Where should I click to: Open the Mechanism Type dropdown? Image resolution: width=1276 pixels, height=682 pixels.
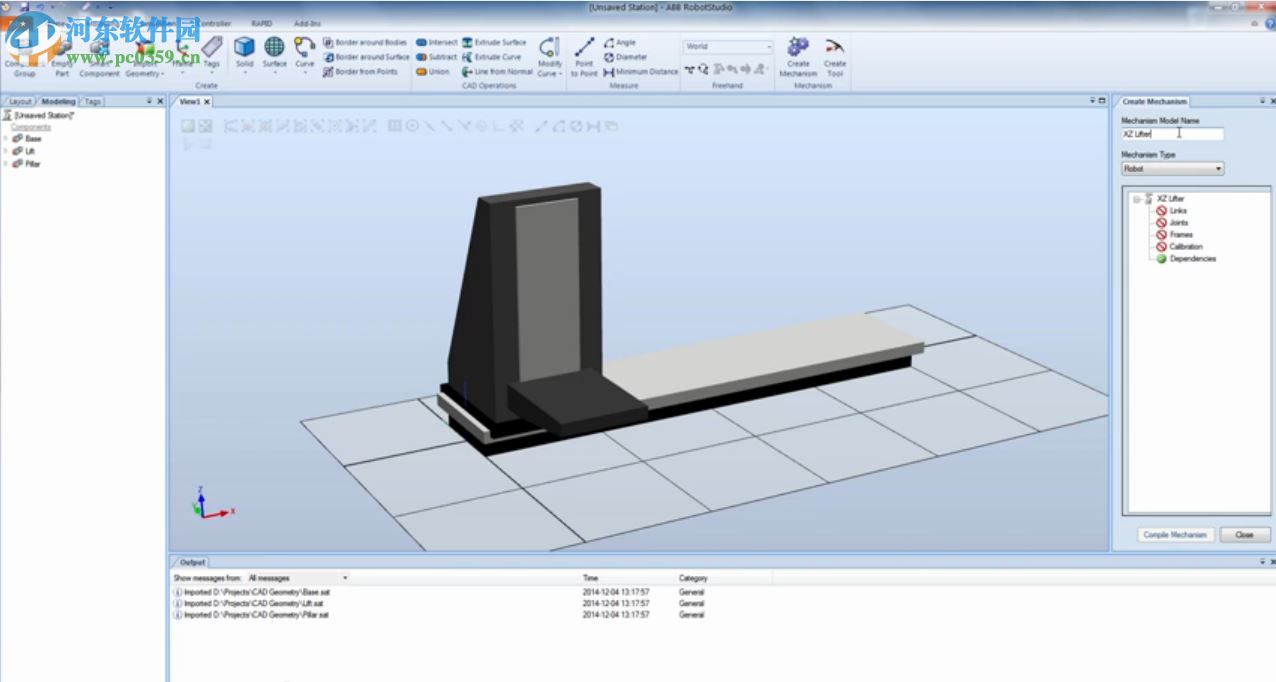coord(1219,168)
